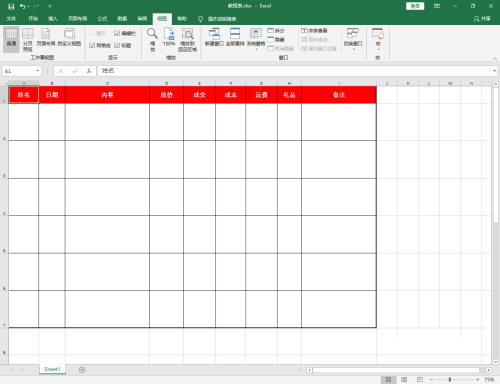500x384 pixels.
Task: Open the Undo history dropdown arrow
Action: (x=28, y=6)
